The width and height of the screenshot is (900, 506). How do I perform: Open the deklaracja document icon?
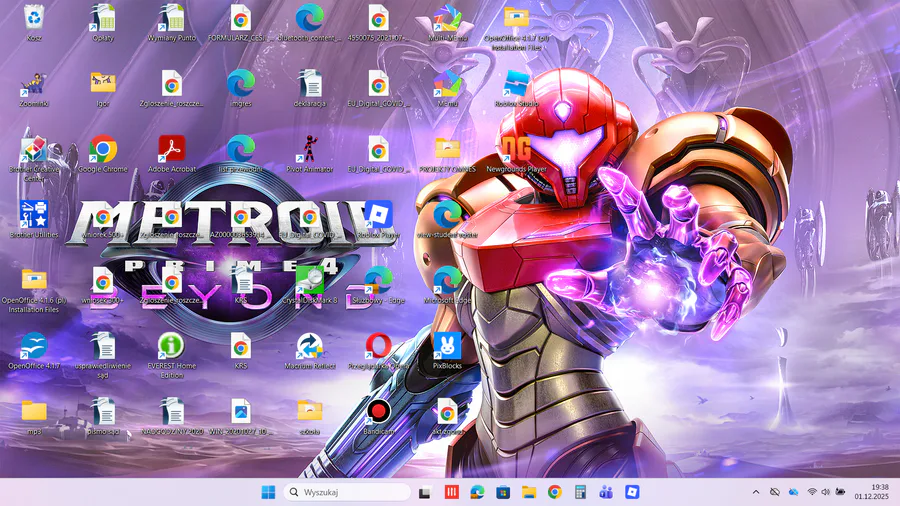[x=309, y=83]
